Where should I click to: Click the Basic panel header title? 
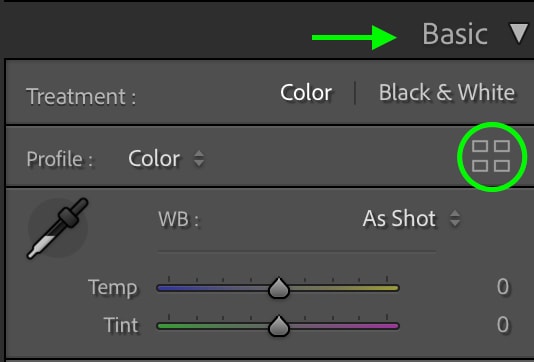tap(455, 34)
